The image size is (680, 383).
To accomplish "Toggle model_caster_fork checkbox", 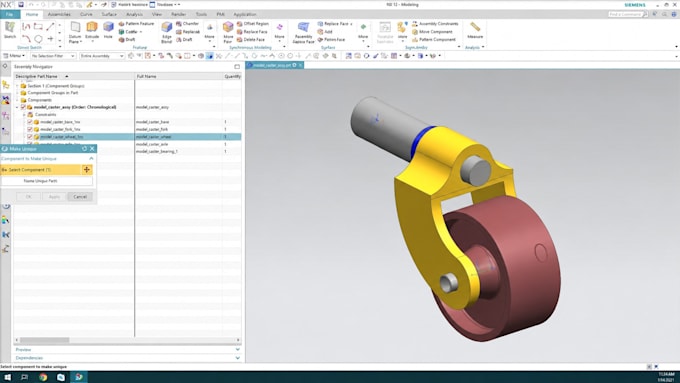I will point(30,130).
